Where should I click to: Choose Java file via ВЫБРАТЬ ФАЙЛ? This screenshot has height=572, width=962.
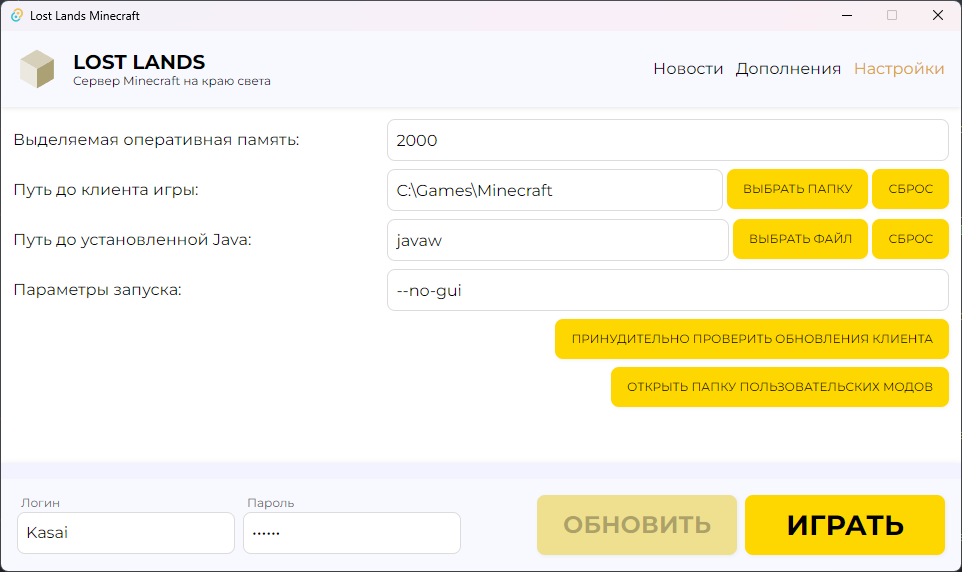[x=800, y=239]
